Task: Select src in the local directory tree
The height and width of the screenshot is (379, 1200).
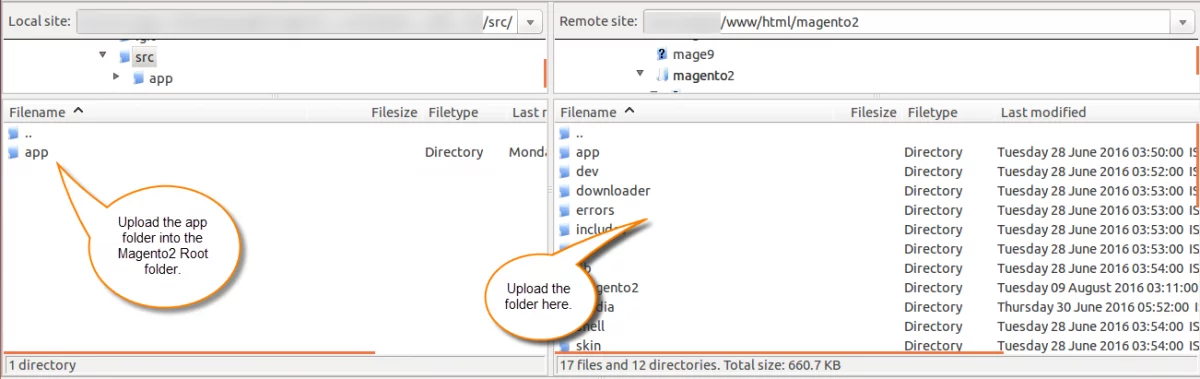Action: pyautogui.click(x=144, y=57)
